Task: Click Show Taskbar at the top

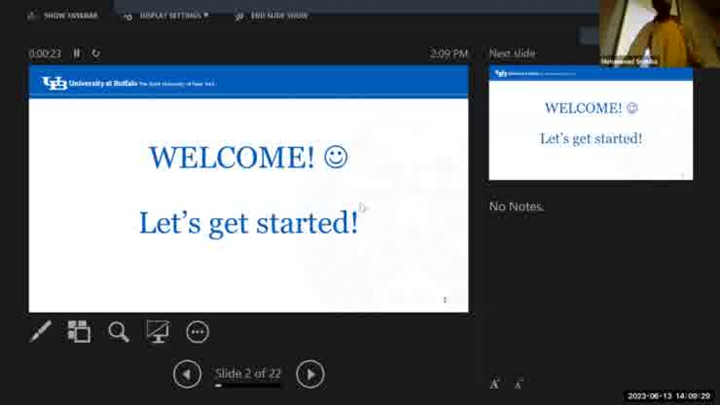Action: point(62,16)
